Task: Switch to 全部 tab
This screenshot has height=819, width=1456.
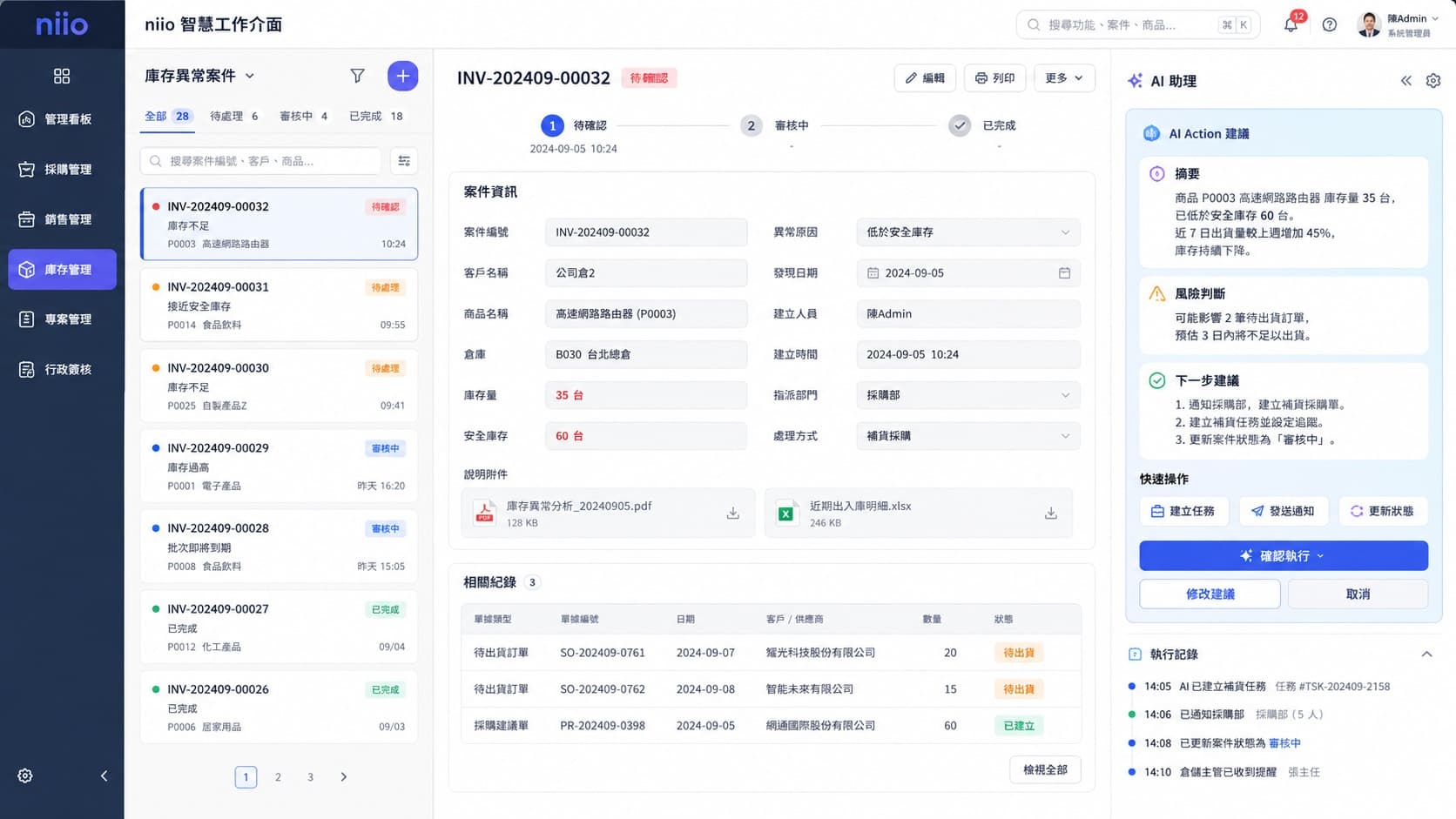Action: [168, 116]
